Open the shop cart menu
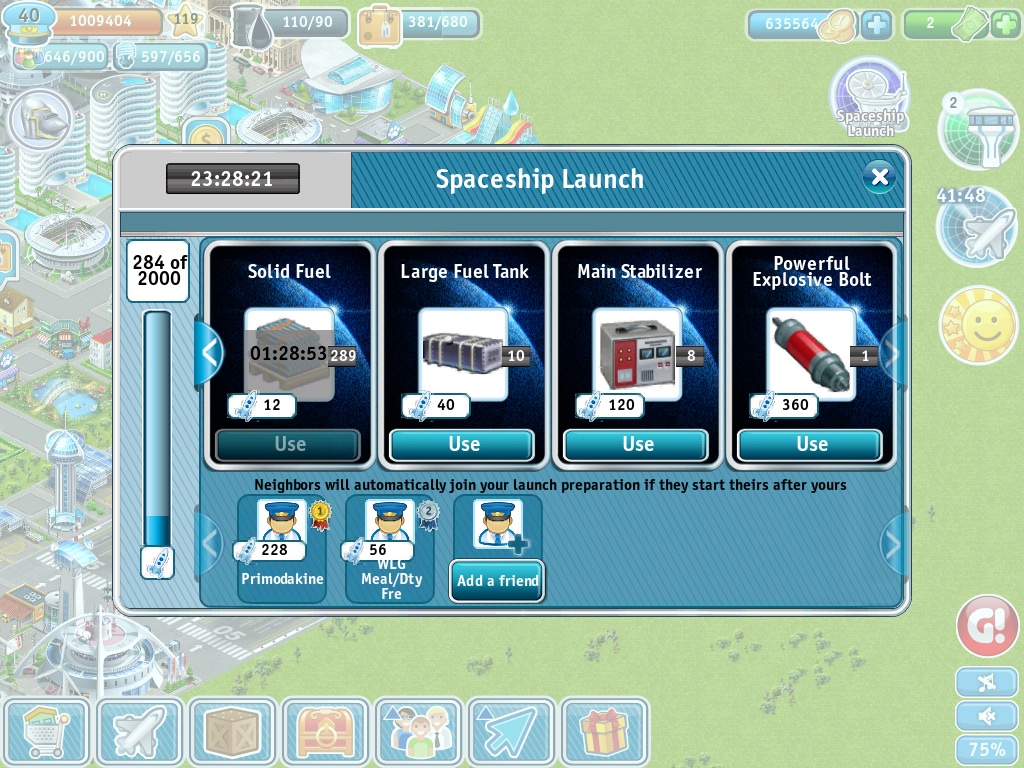The width and height of the screenshot is (1024, 768). point(45,731)
